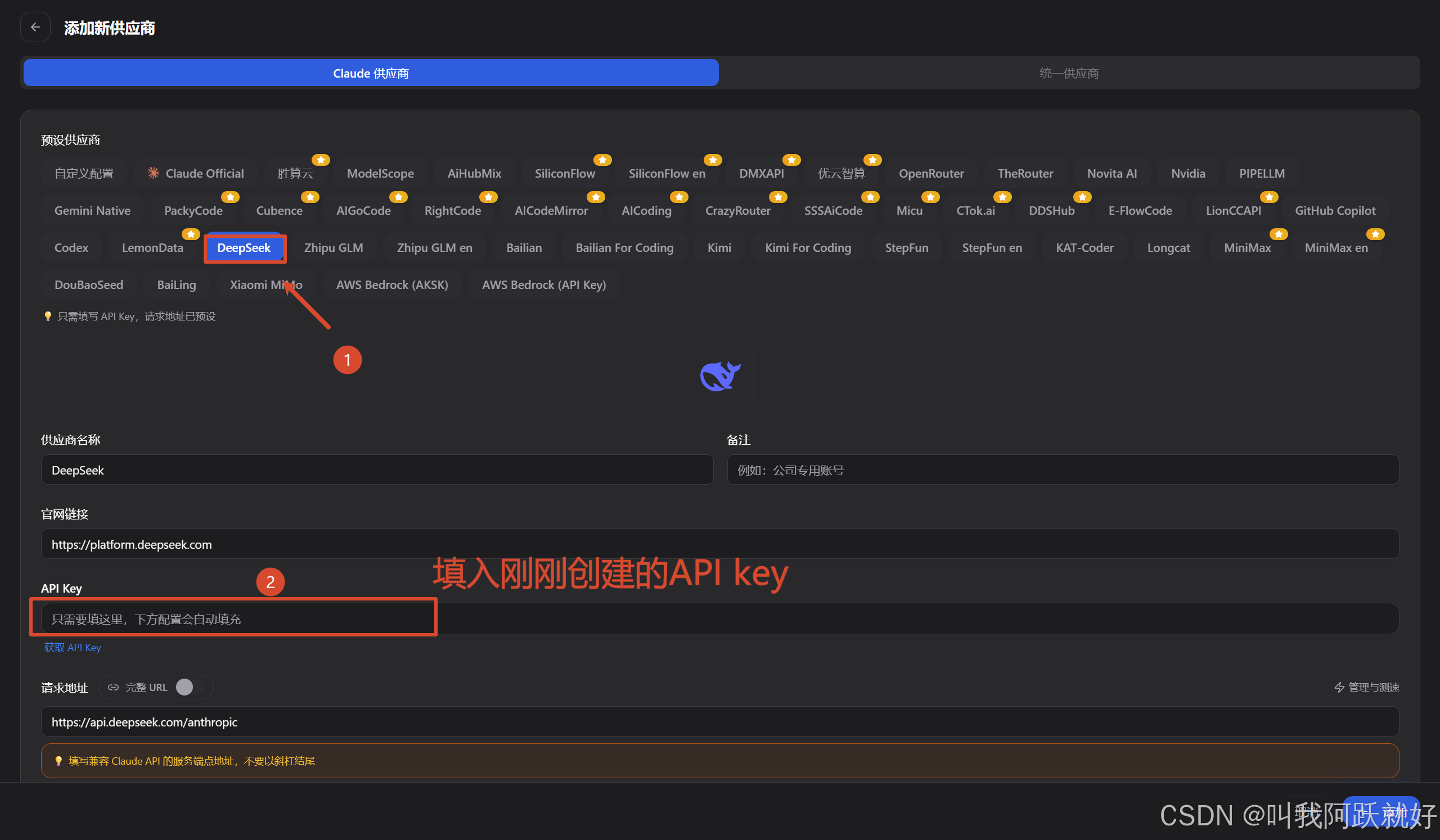This screenshot has width=1440, height=840.
Task: Switch to the Claude 供应商 tab
Action: point(371,73)
